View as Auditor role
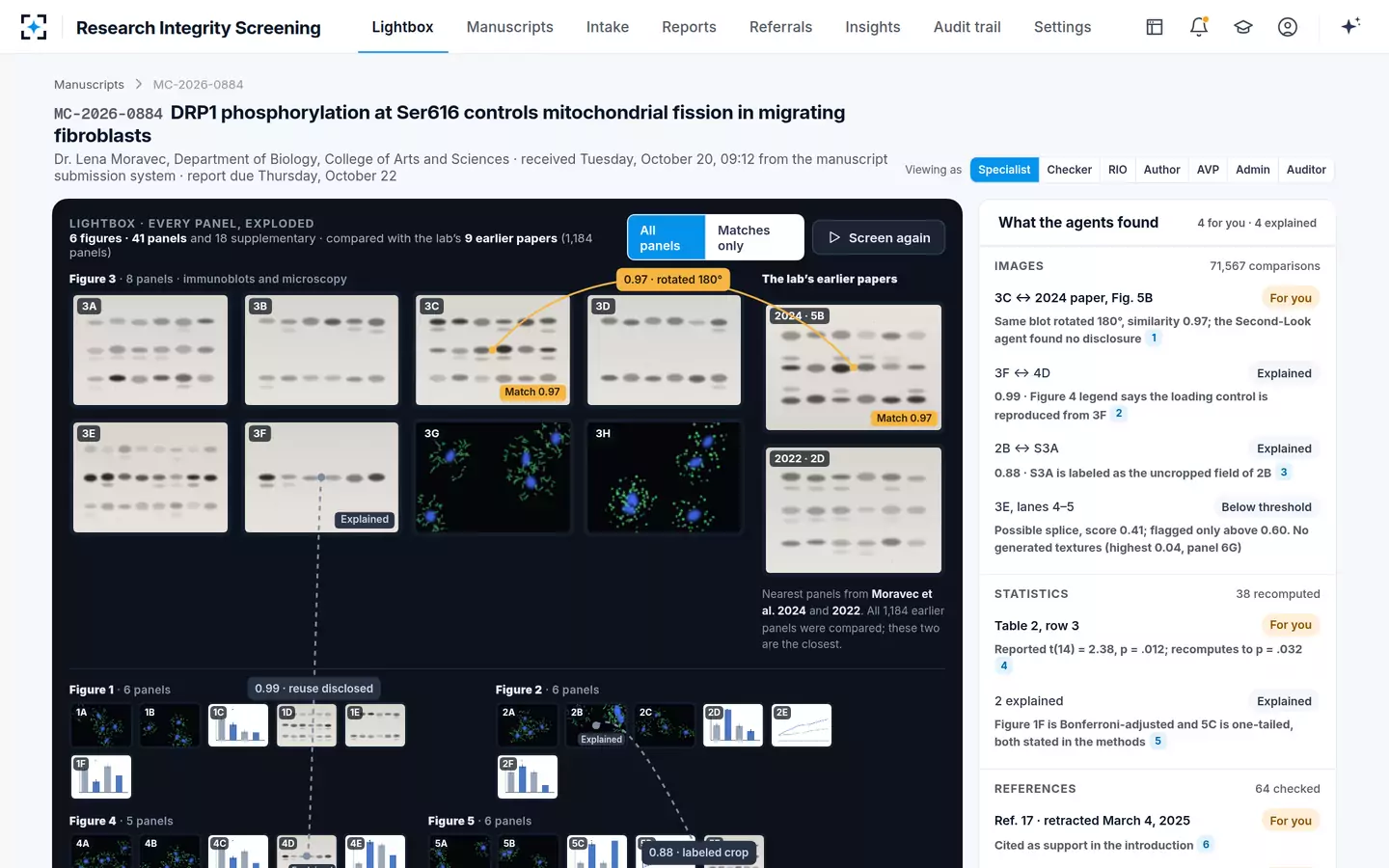Image resolution: width=1389 pixels, height=868 pixels. click(x=1306, y=170)
